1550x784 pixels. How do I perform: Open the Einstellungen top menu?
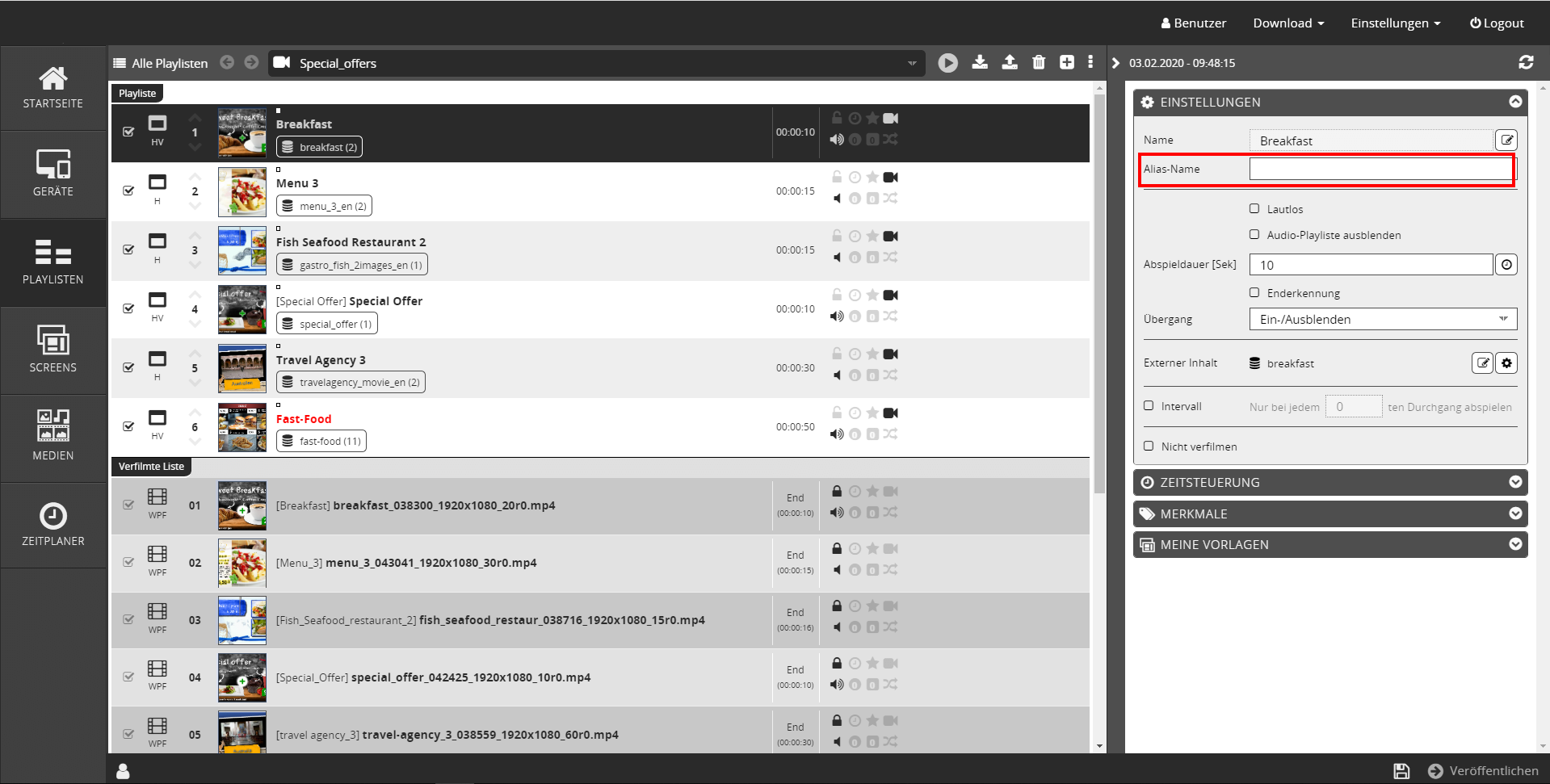click(1395, 23)
